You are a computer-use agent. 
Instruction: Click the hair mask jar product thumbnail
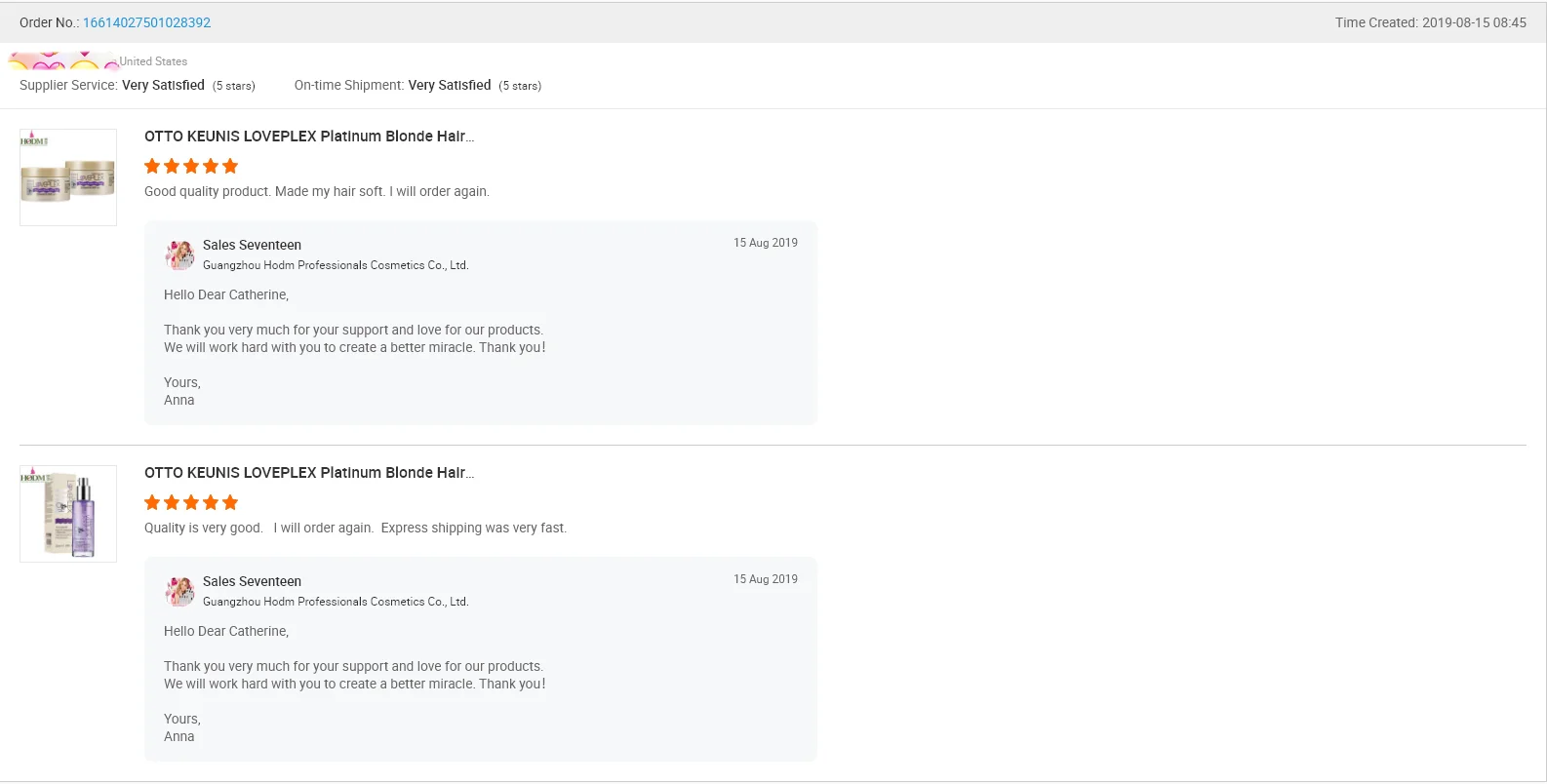(68, 177)
